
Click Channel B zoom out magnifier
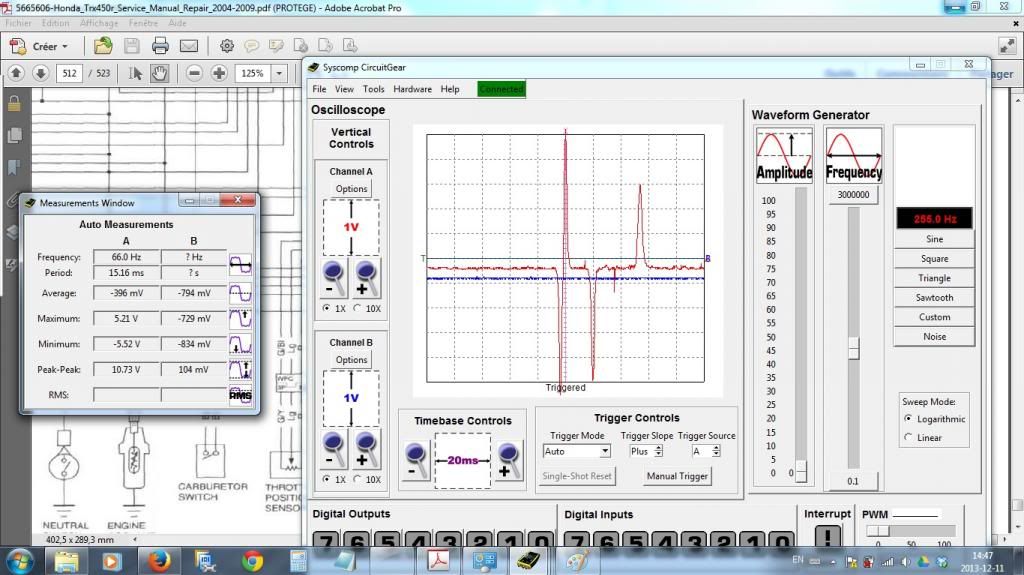coord(334,450)
